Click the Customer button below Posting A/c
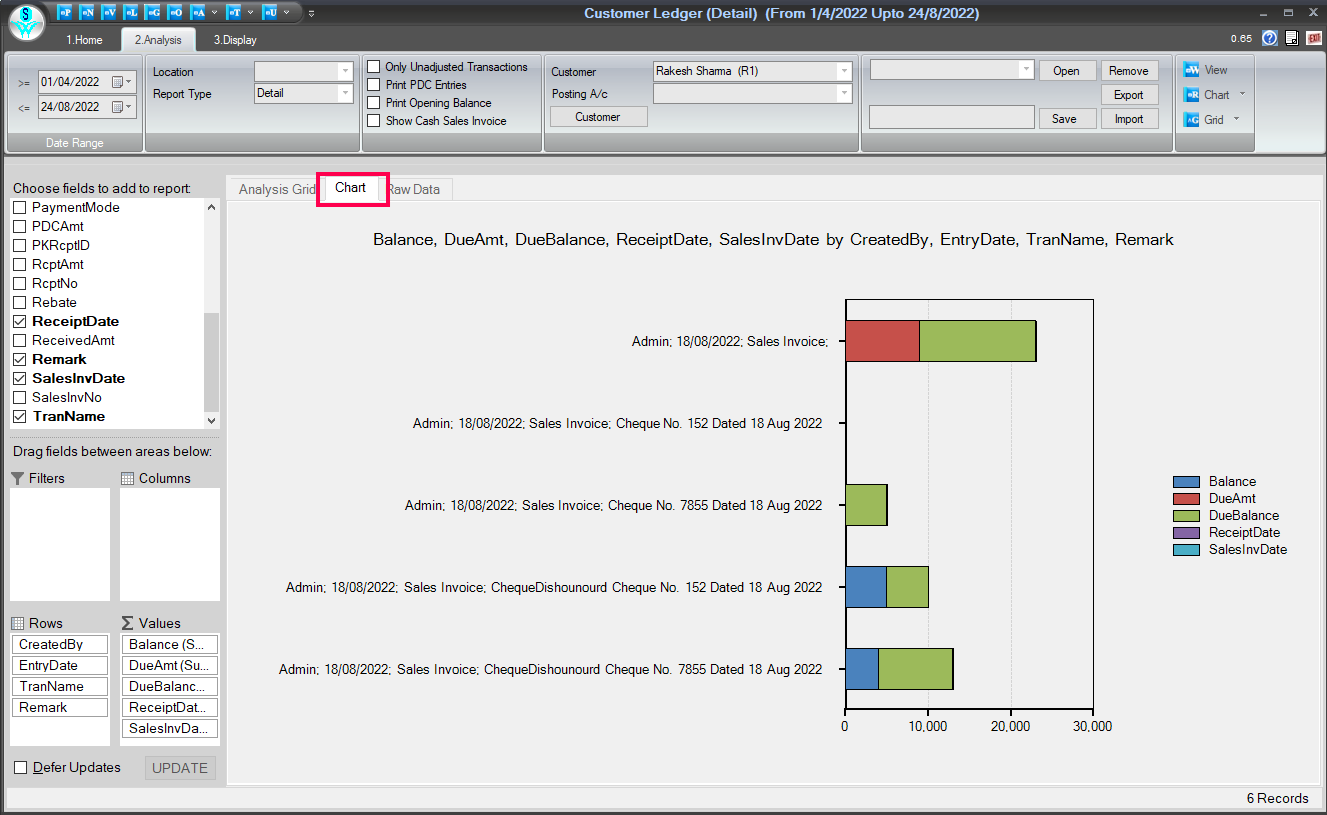 (598, 117)
